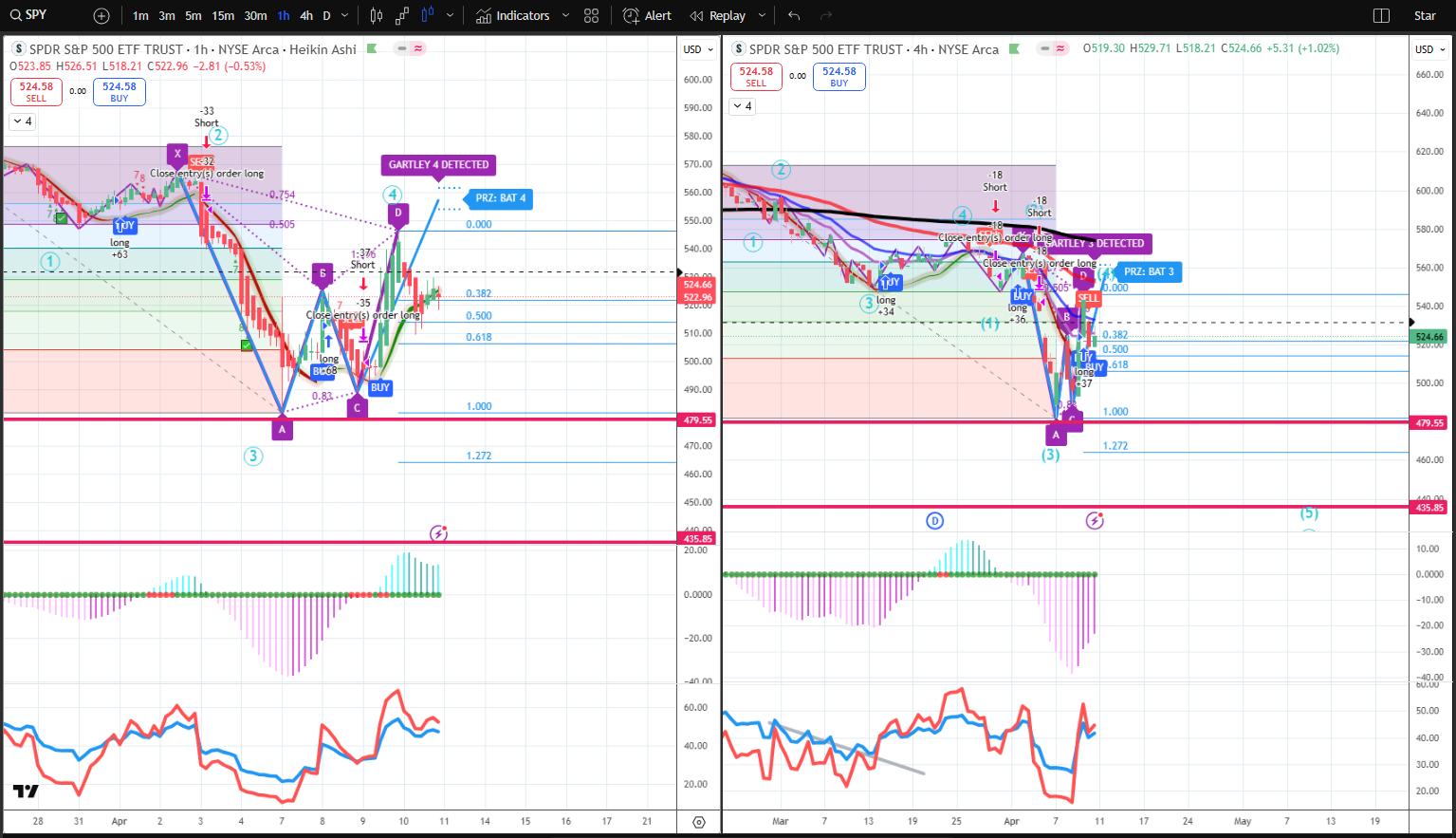Expand the Replay options dropdown arrow
The height and width of the screenshot is (838, 1456).
tap(762, 16)
